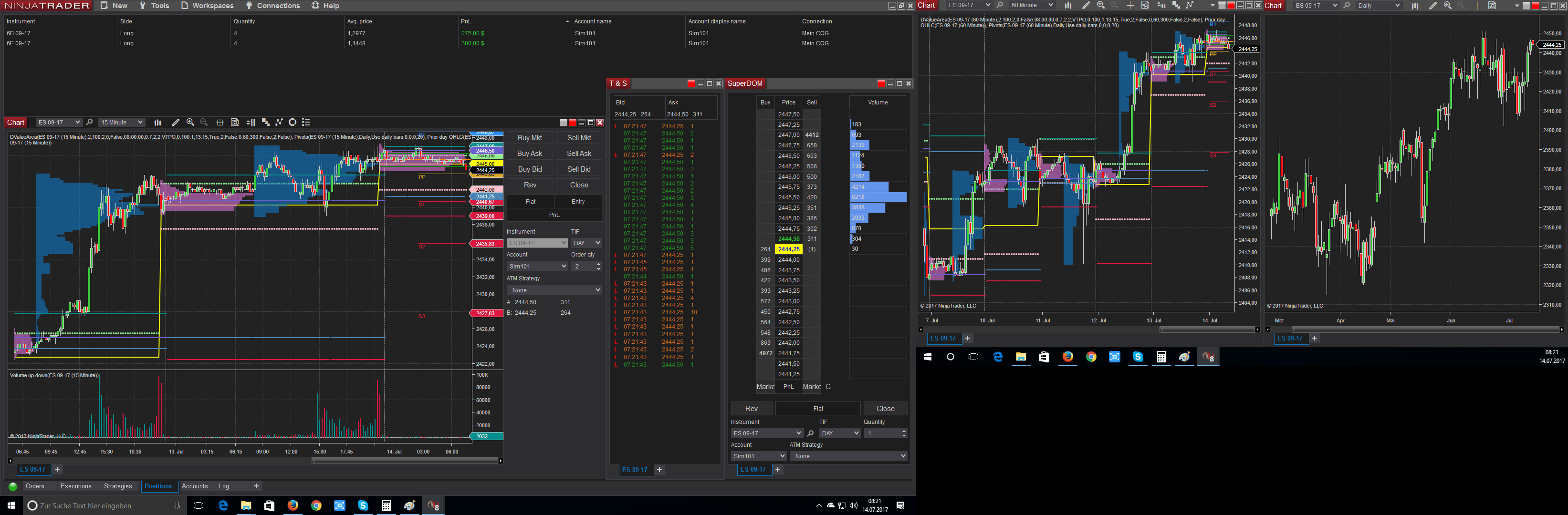
Task: Open instrument dropdown in the 15 Minute chart
Action: pos(58,122)
